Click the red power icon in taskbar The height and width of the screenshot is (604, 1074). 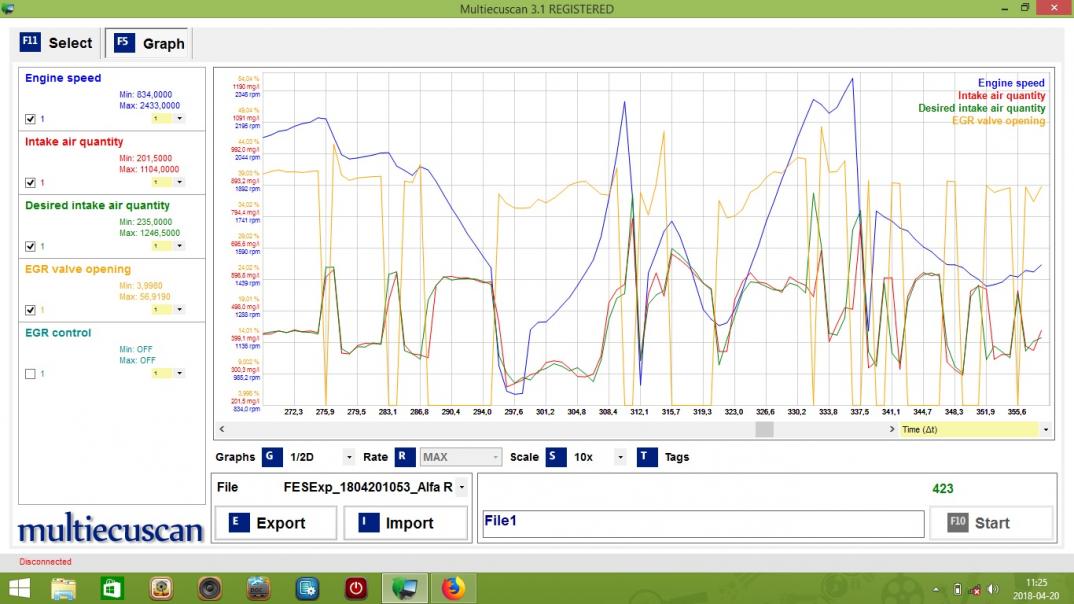point(356,588)
